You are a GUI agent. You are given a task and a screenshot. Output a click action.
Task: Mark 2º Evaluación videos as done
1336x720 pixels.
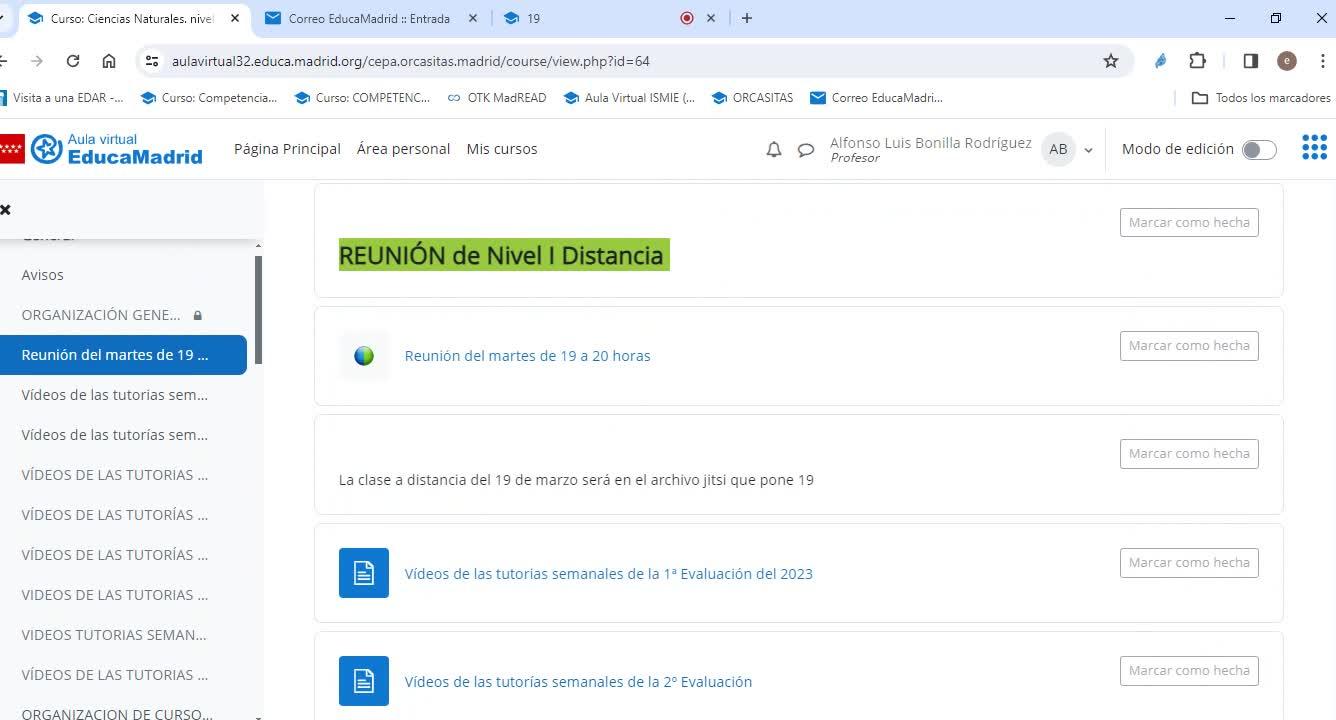tap(1189, 671)
